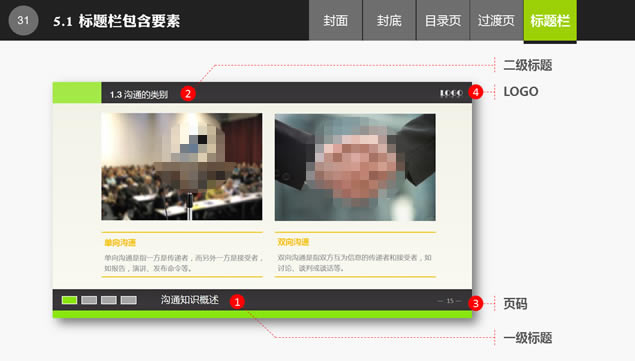Viewport: 635px width, 361px height.
Task: Click the 沟通知识概述 footer title
Action: point(190,300)
